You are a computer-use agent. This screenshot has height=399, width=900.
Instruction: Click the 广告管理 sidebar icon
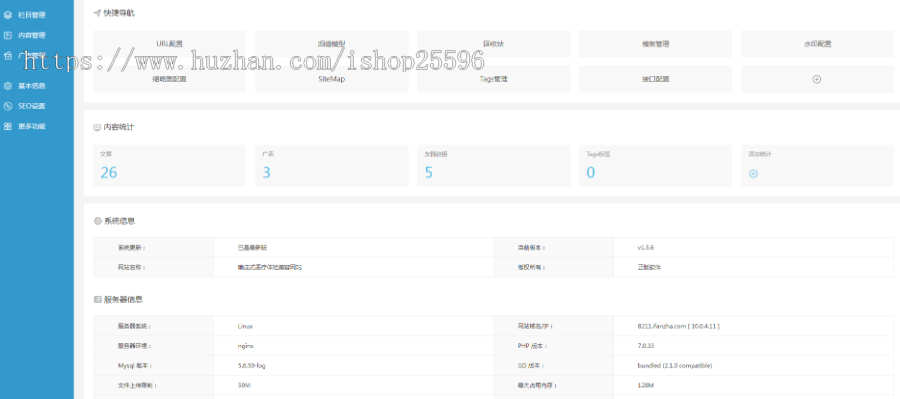[7, 55]
